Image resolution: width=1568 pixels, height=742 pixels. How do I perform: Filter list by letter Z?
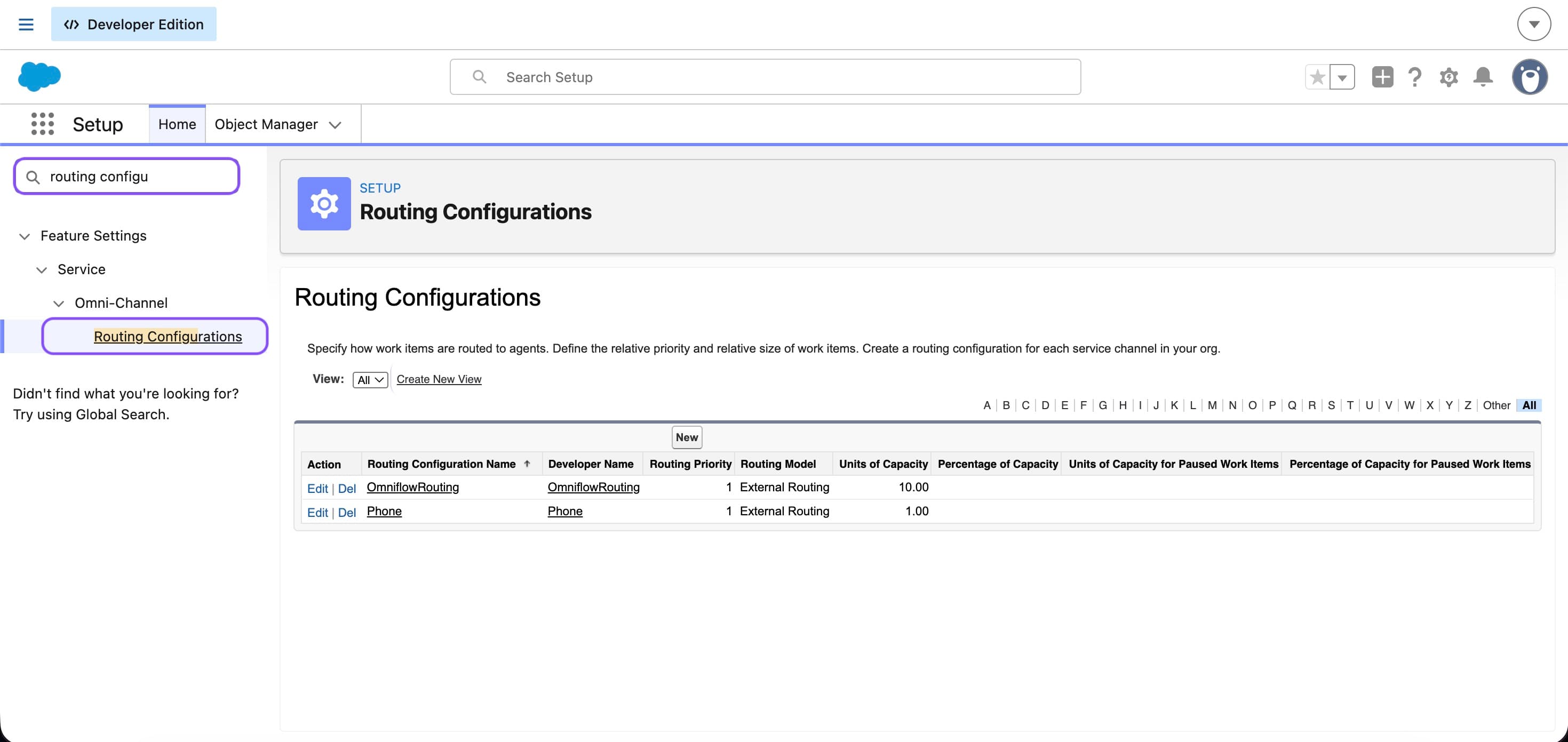coord(1468,405)
